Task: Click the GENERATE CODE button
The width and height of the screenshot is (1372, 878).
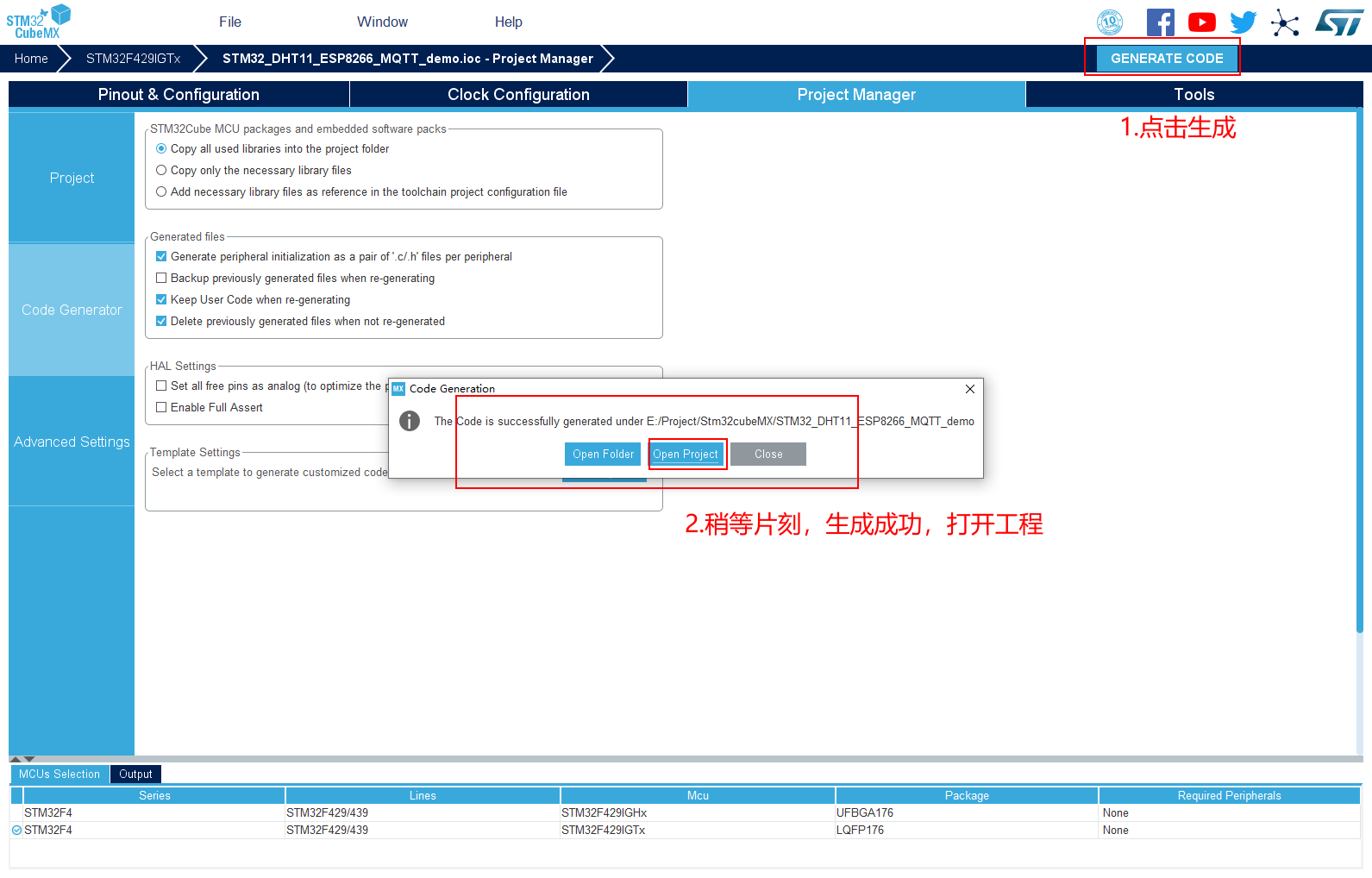Action: [1167, 59]
